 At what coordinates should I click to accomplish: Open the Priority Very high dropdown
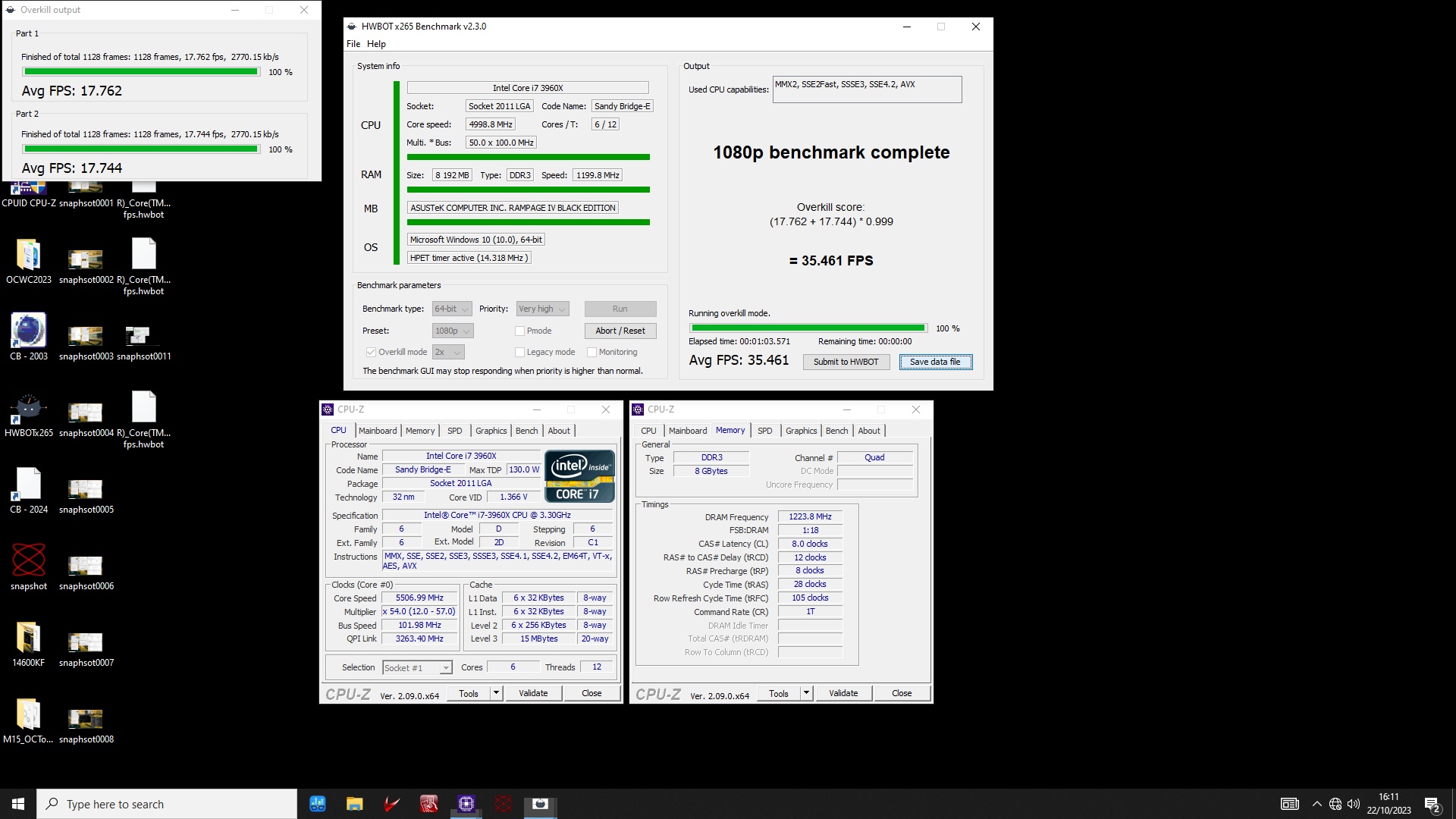pos(542,309)
